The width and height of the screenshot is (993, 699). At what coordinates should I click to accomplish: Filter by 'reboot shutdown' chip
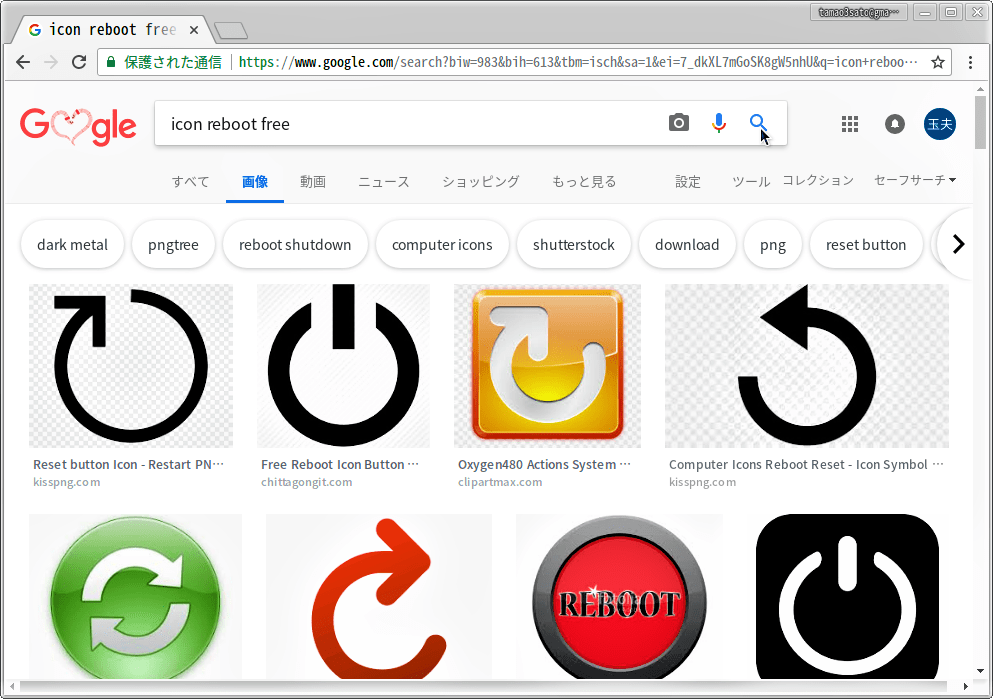(294, 244)
